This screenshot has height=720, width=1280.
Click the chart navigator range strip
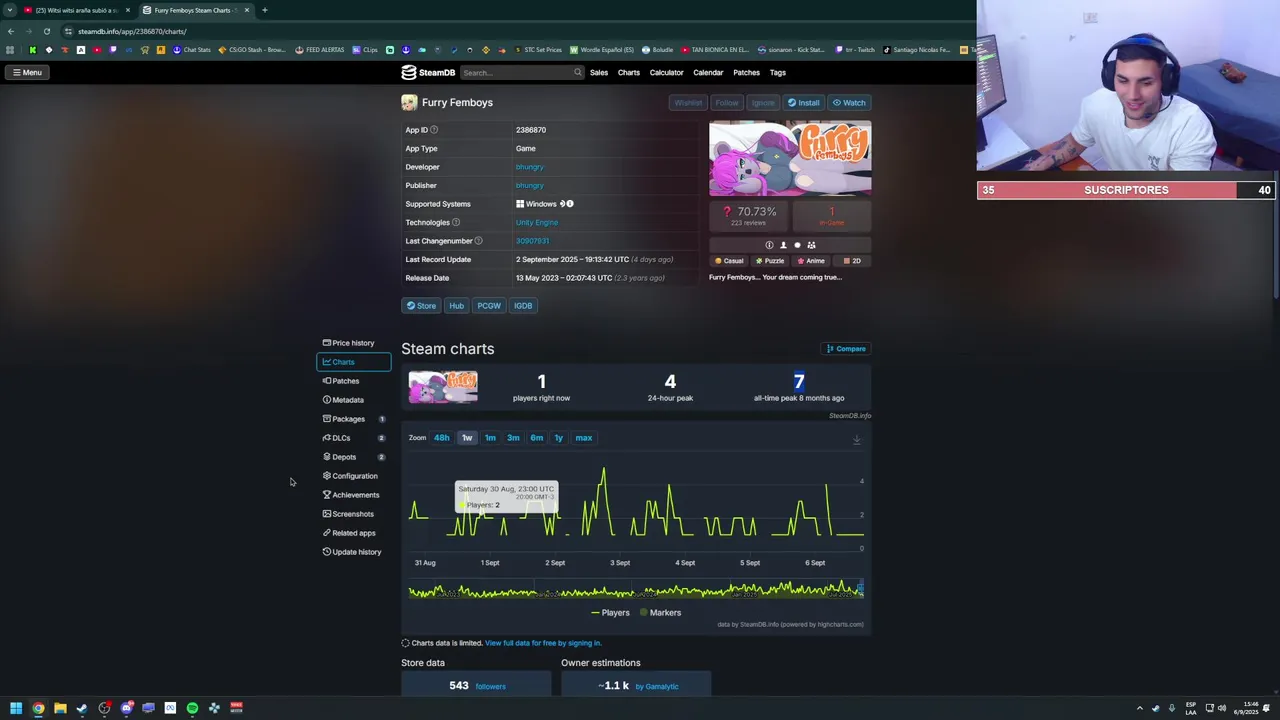[x=635, y=590]
